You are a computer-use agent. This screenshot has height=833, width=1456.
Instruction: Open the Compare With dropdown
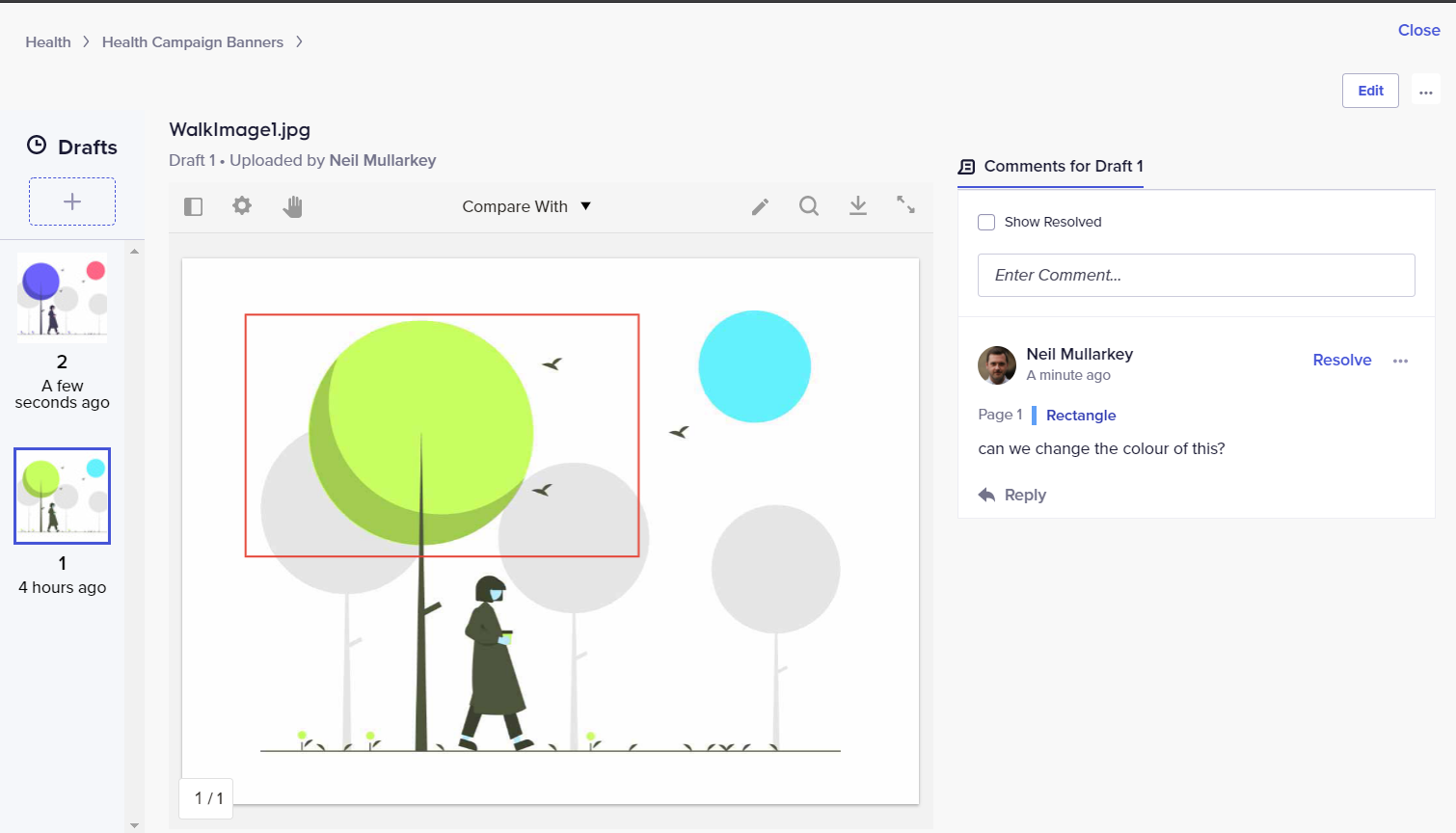(526, 206)
